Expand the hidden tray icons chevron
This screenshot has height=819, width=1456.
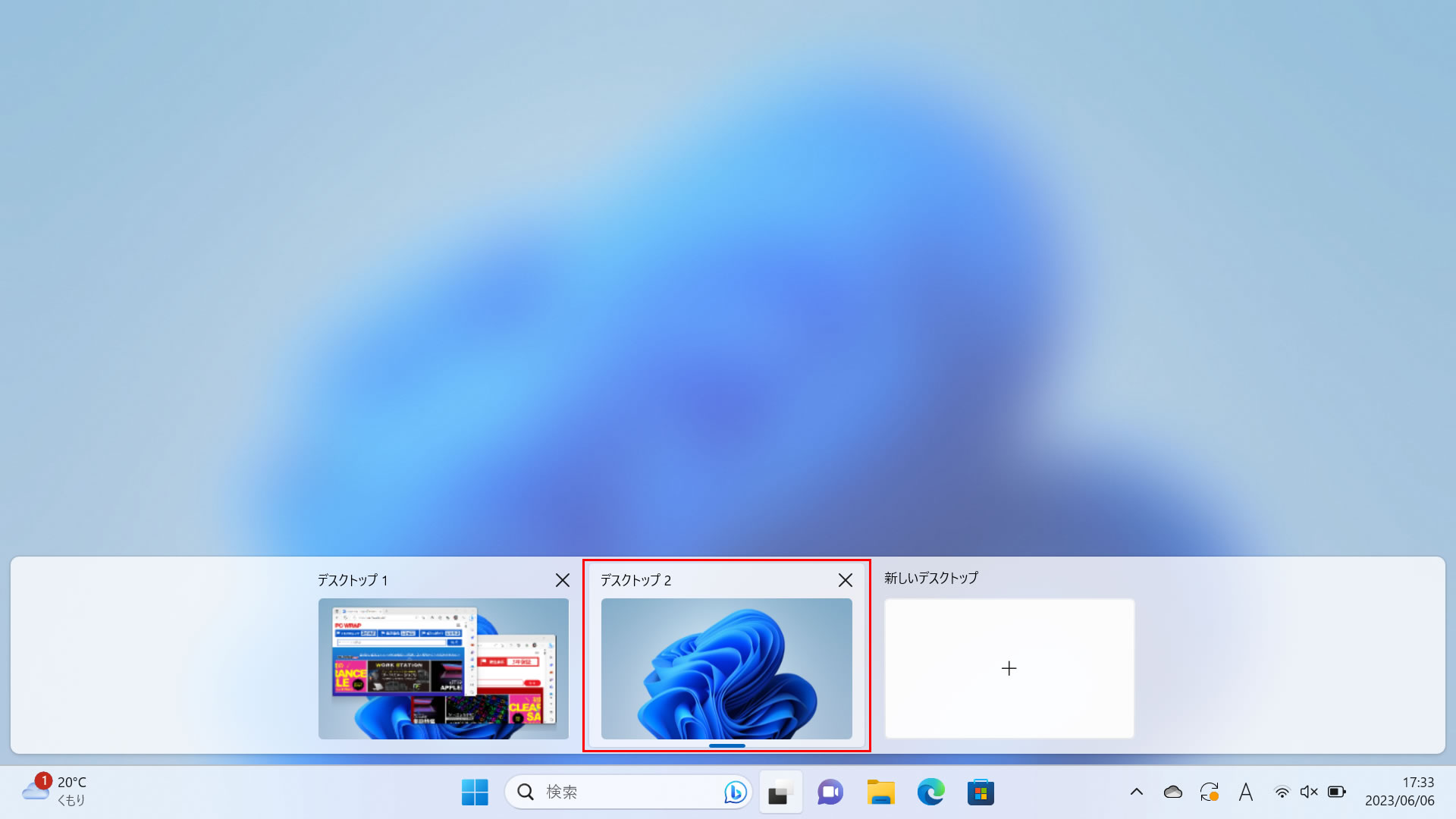(1137, 792)
